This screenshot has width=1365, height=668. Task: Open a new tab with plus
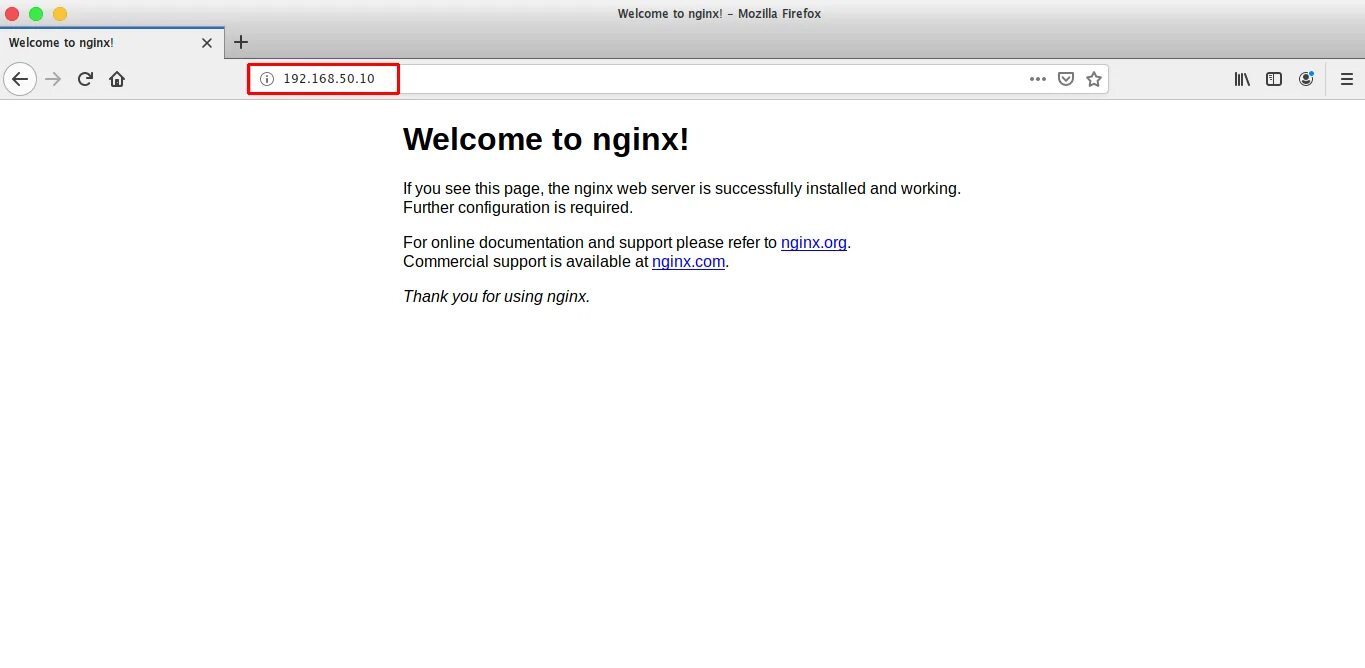[x=240, y=42]
